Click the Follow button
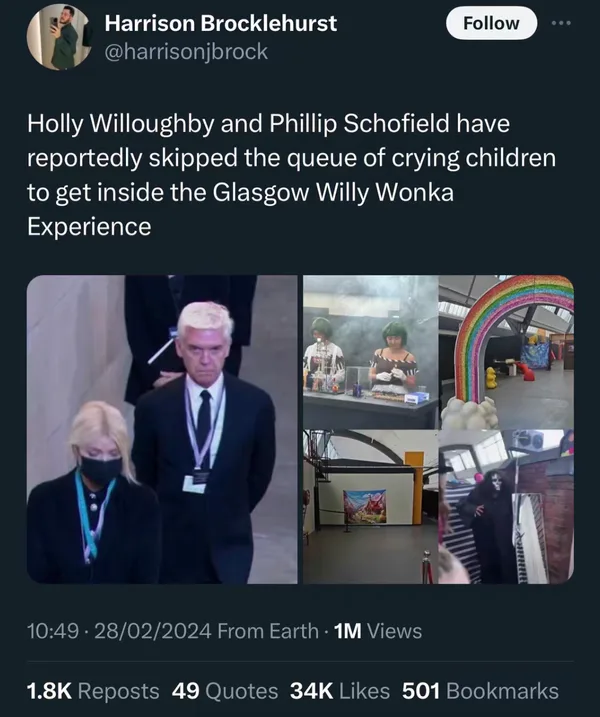 pyautogui.click(x=491, y=23)
